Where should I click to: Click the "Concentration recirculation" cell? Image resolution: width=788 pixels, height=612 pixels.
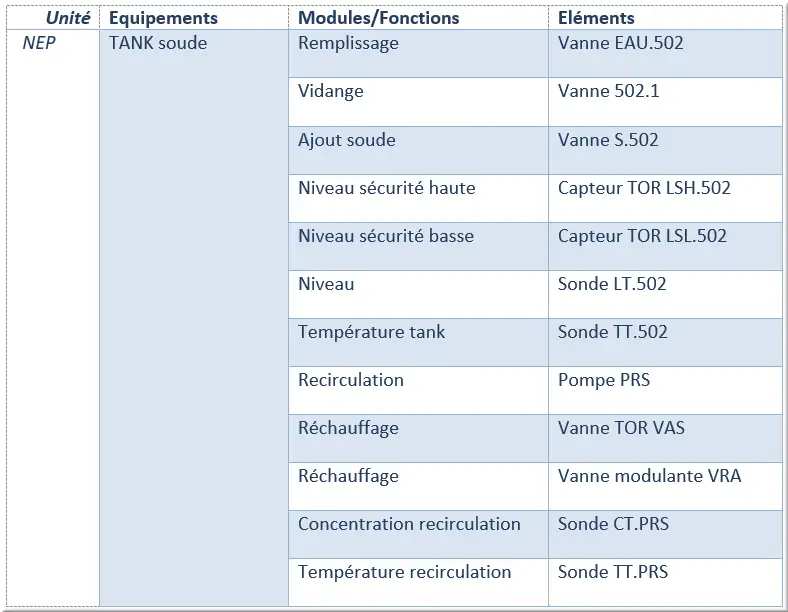pyautogui.click(x=409, y=524)
